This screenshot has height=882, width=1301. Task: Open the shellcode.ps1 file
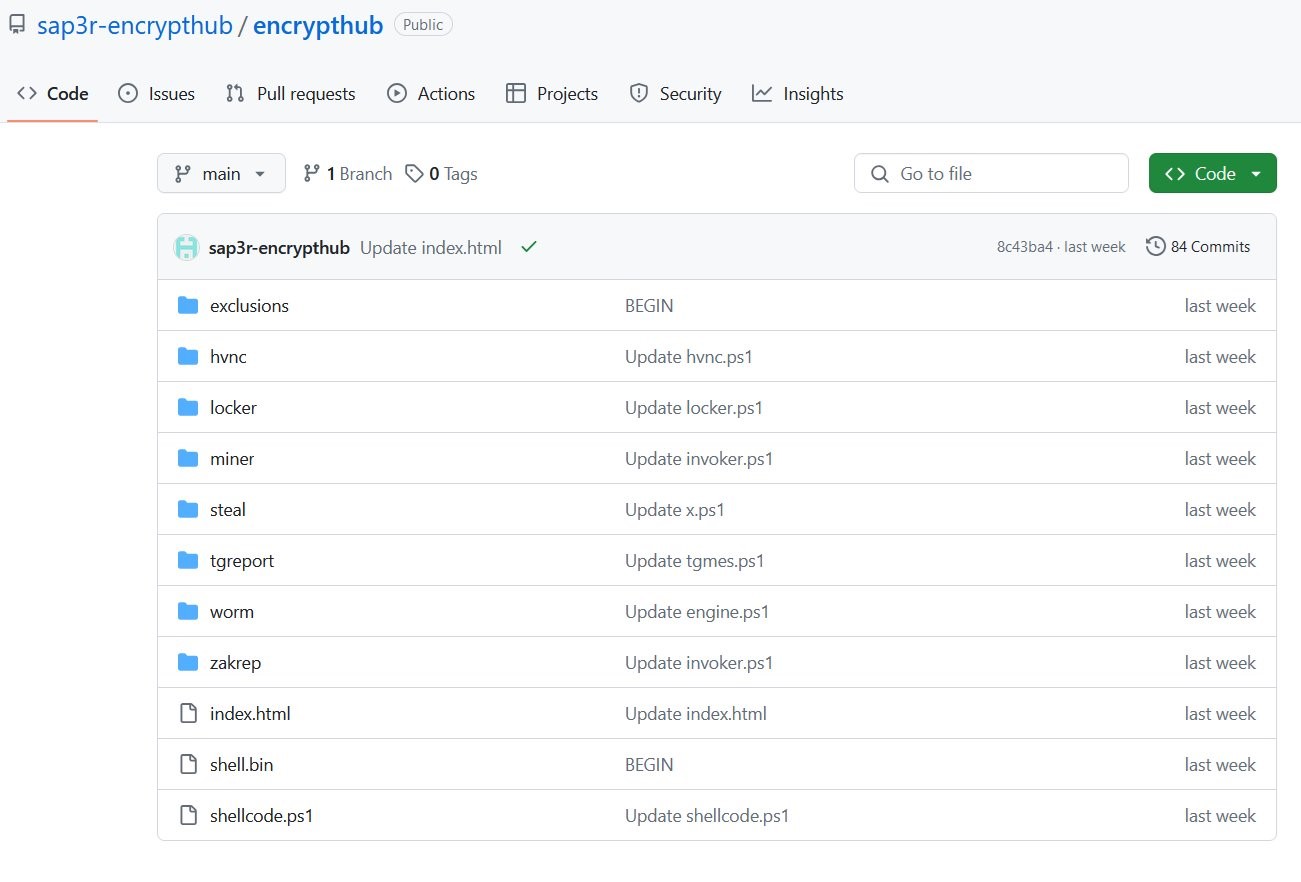(261, 815)
